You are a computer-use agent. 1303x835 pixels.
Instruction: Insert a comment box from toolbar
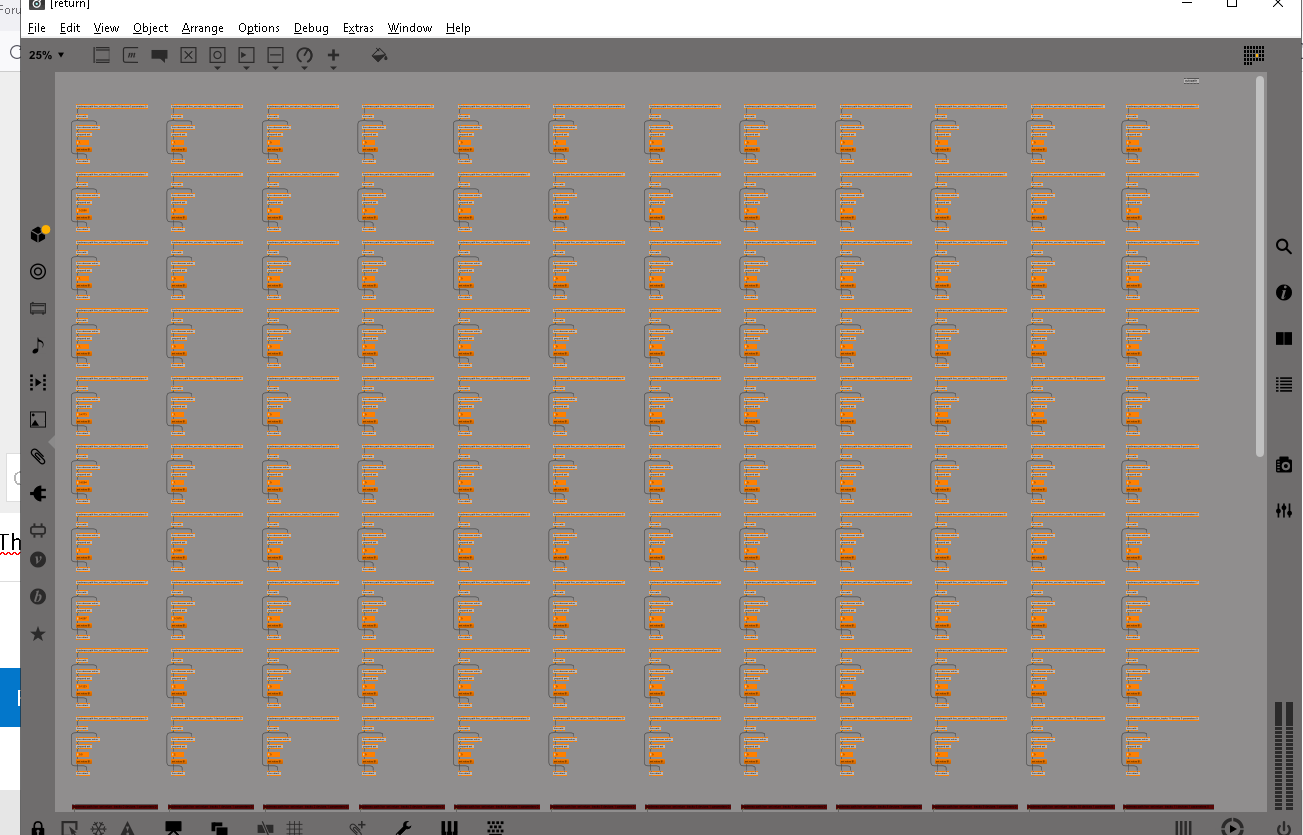(x=159, y=56)
